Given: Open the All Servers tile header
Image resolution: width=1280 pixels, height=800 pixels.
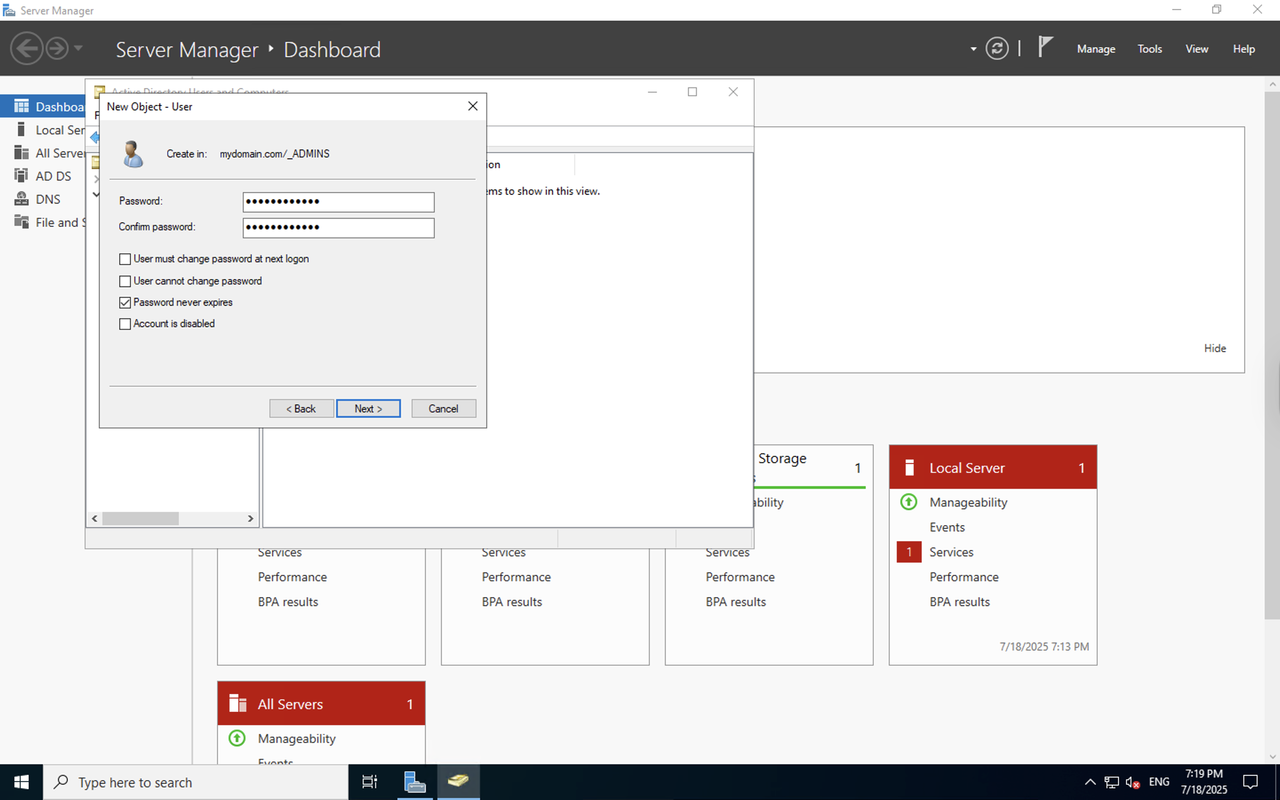Looking at the screenshot, I should click(321, 703).
